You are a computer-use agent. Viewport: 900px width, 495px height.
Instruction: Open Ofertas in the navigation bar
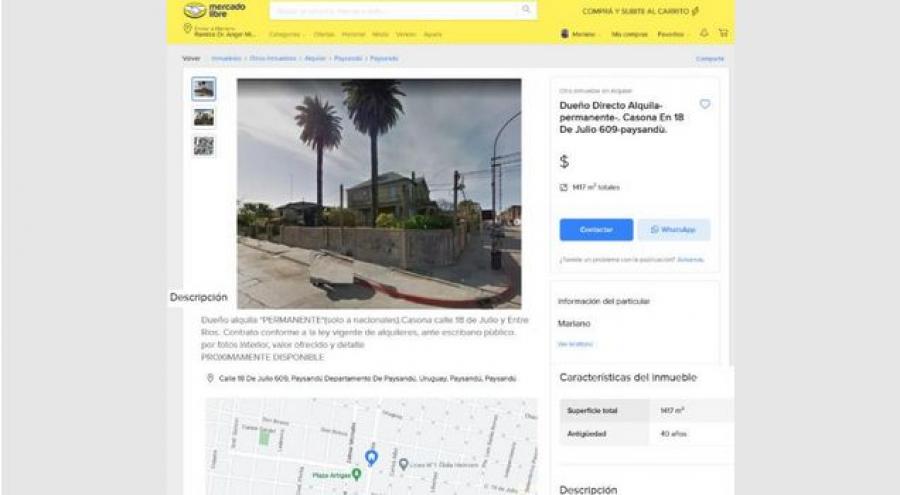(324, 34)
